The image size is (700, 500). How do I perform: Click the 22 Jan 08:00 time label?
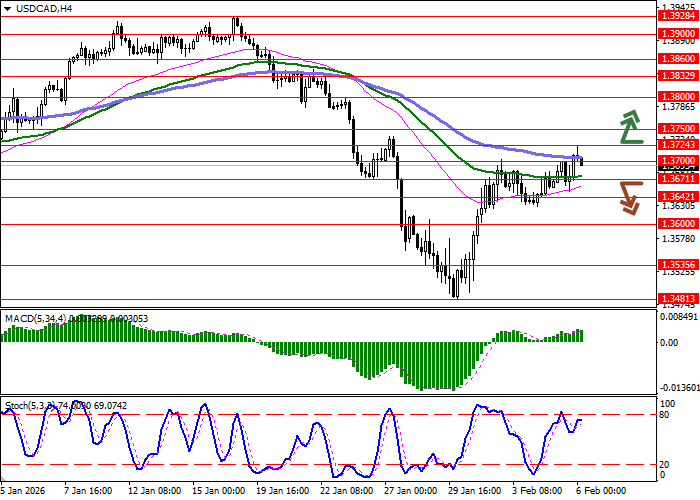pyautogui.click(x=347, y=491)
